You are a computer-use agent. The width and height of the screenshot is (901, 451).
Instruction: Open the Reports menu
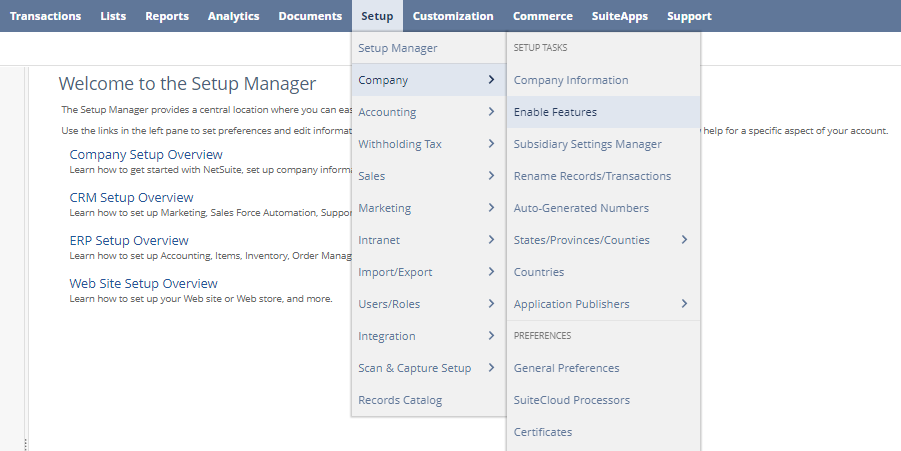pyautogui.click(x=167, y=16)
